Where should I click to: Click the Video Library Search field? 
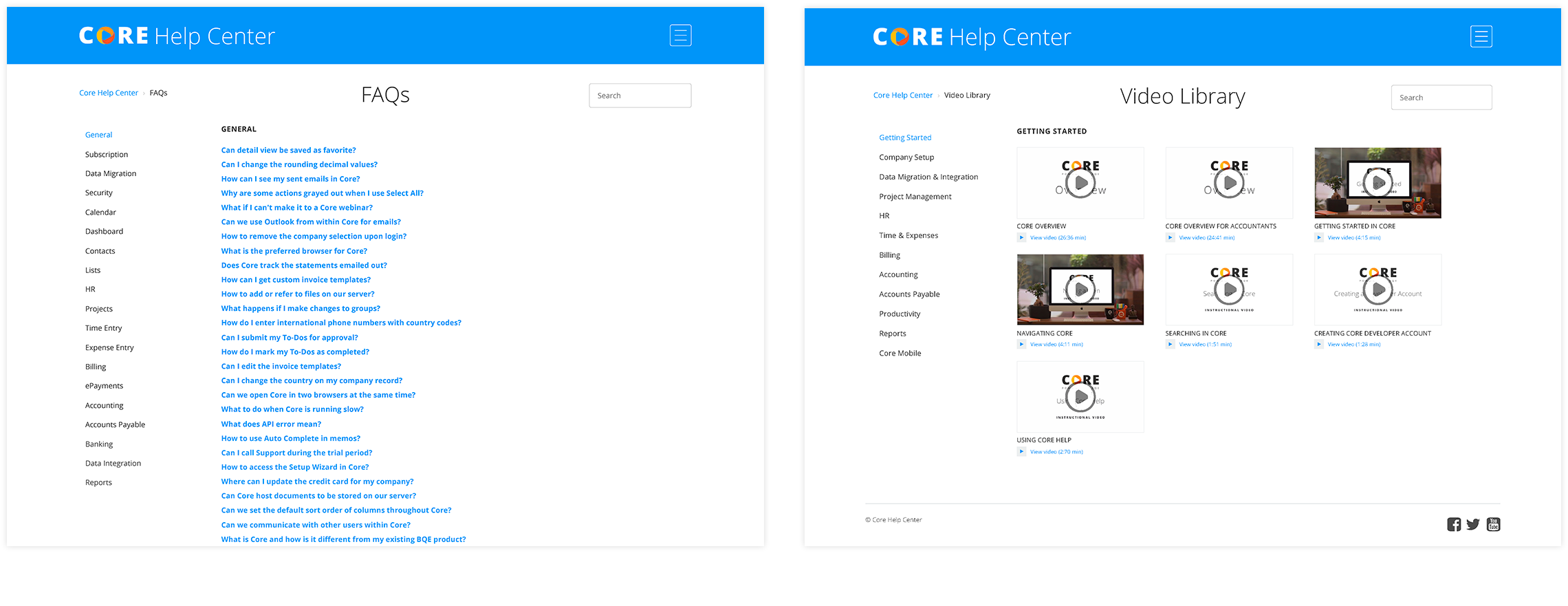1441,98
